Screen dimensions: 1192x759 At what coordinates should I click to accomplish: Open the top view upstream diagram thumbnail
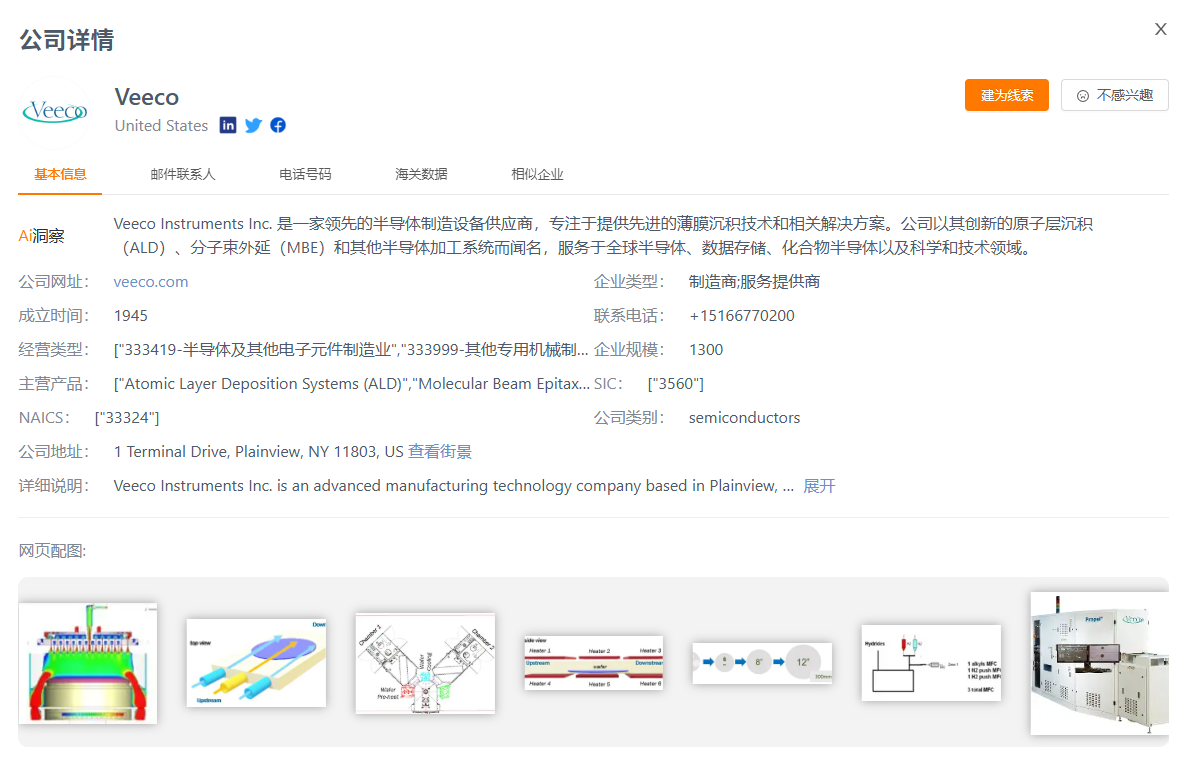click(x=256, y=662)
